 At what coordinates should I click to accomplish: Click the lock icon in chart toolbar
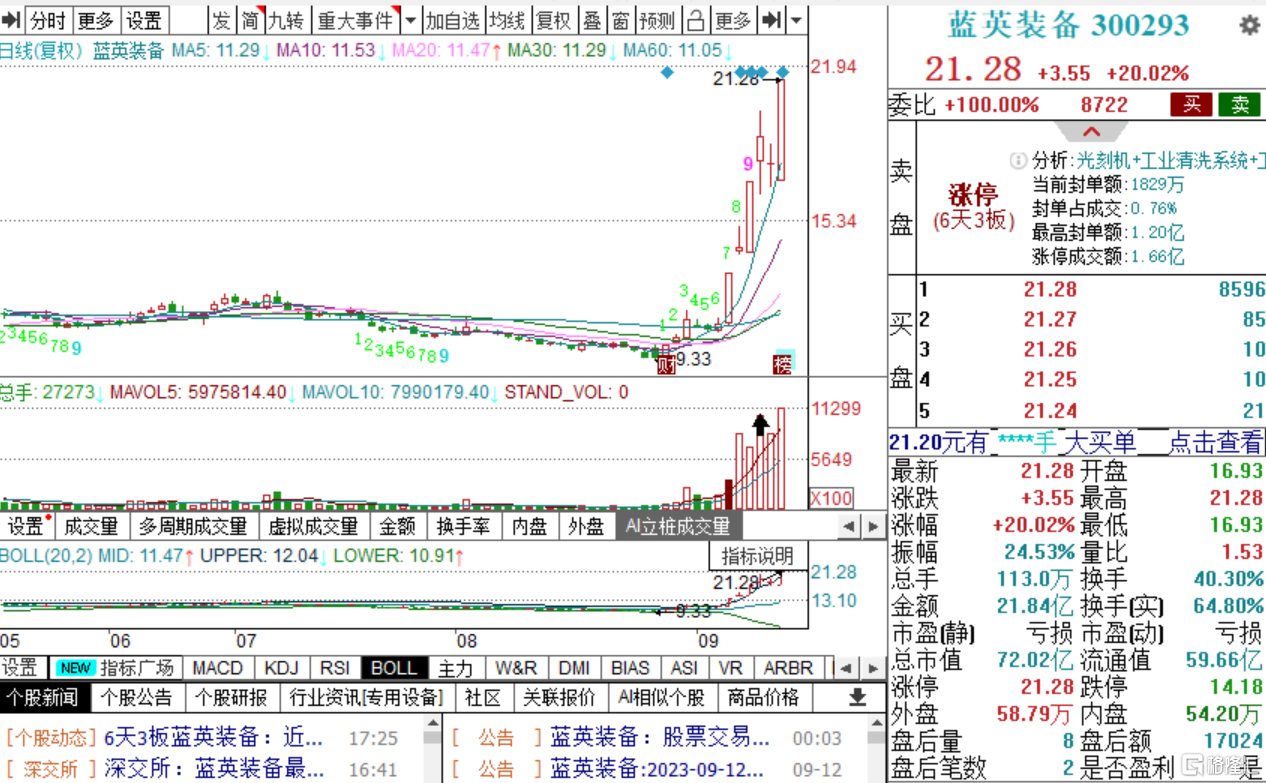tap(695, 19)
